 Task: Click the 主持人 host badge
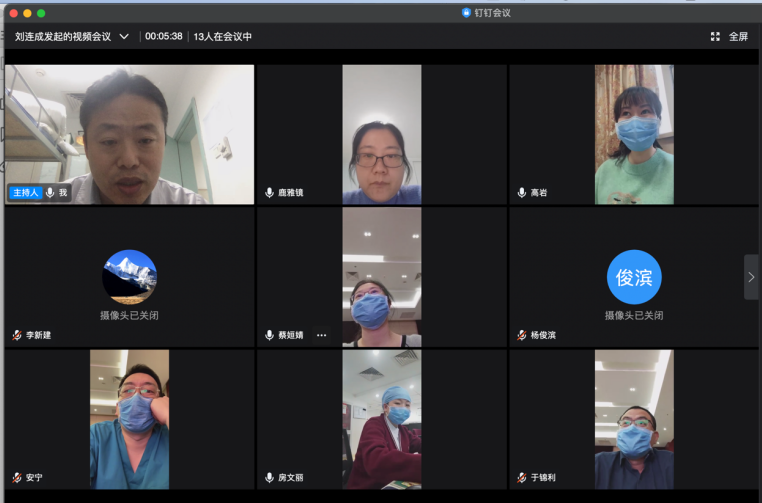(x=25, y=192)
